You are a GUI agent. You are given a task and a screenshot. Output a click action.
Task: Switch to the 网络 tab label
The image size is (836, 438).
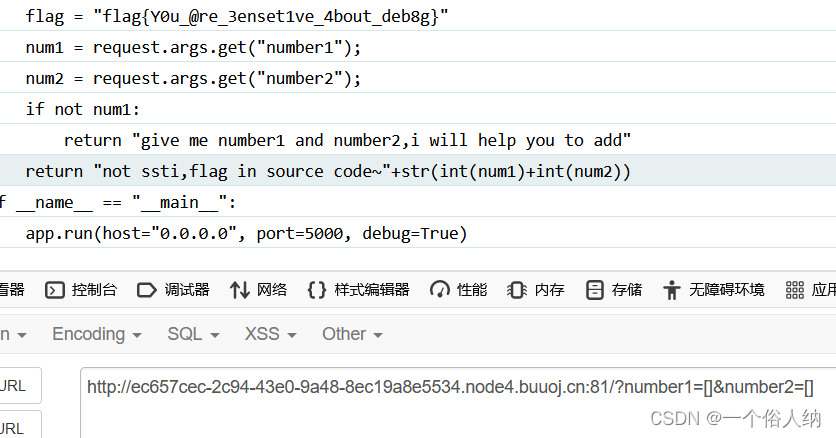click(272, 290)
